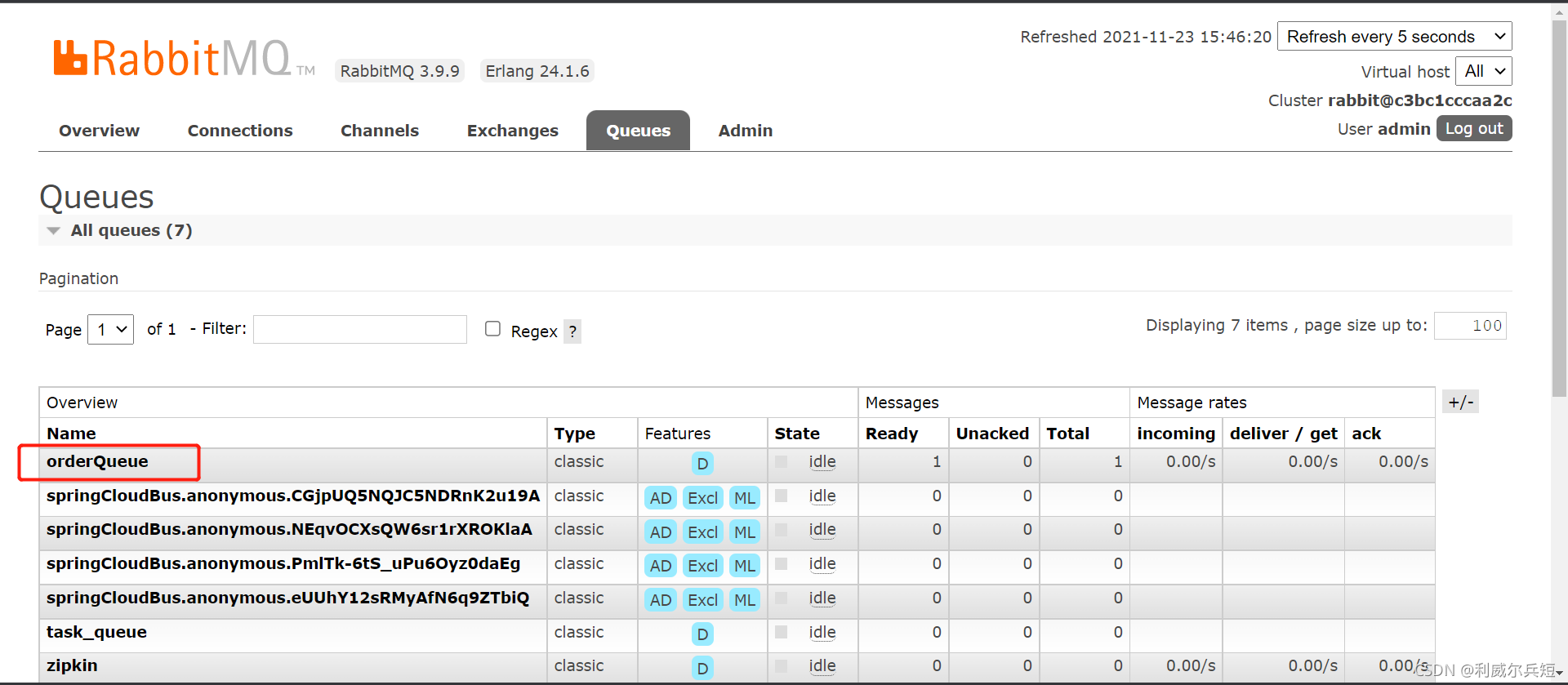
Task: Click Excl badge in the NEqvOCXsQW6sr1rXROKlaA row
Action: tap(702, 532)
